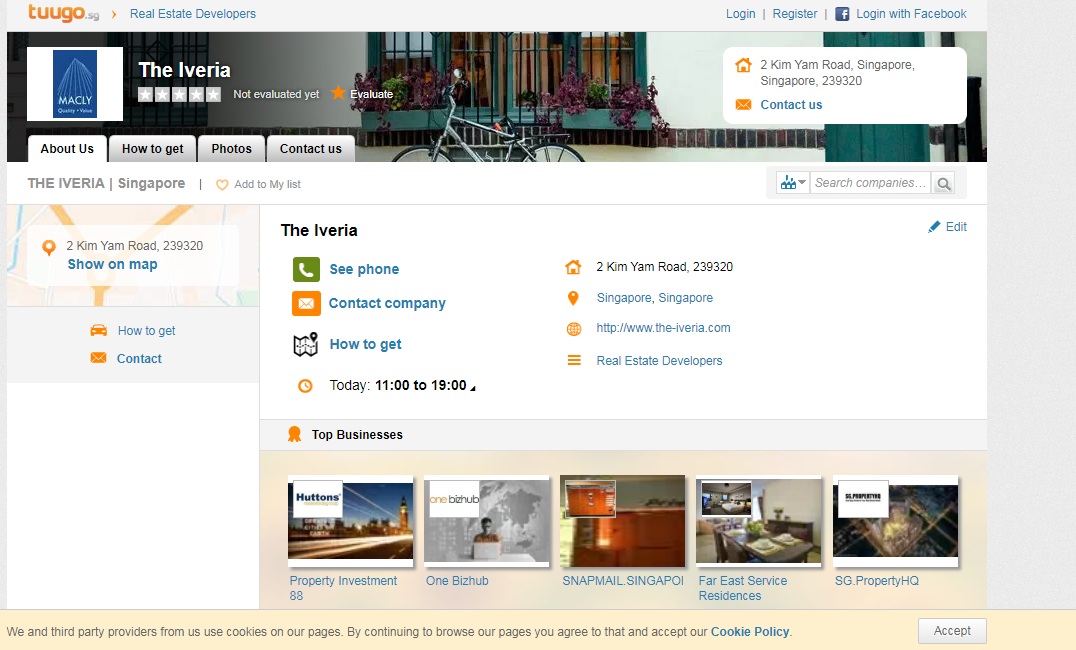Click the Singapore, Singapore location link

pyautogui.click(x=655, y=298)
